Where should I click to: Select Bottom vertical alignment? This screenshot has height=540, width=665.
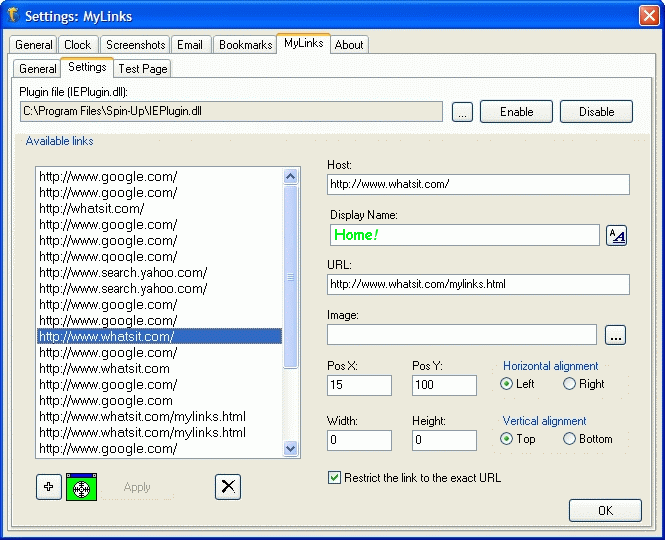coord(570,439)
